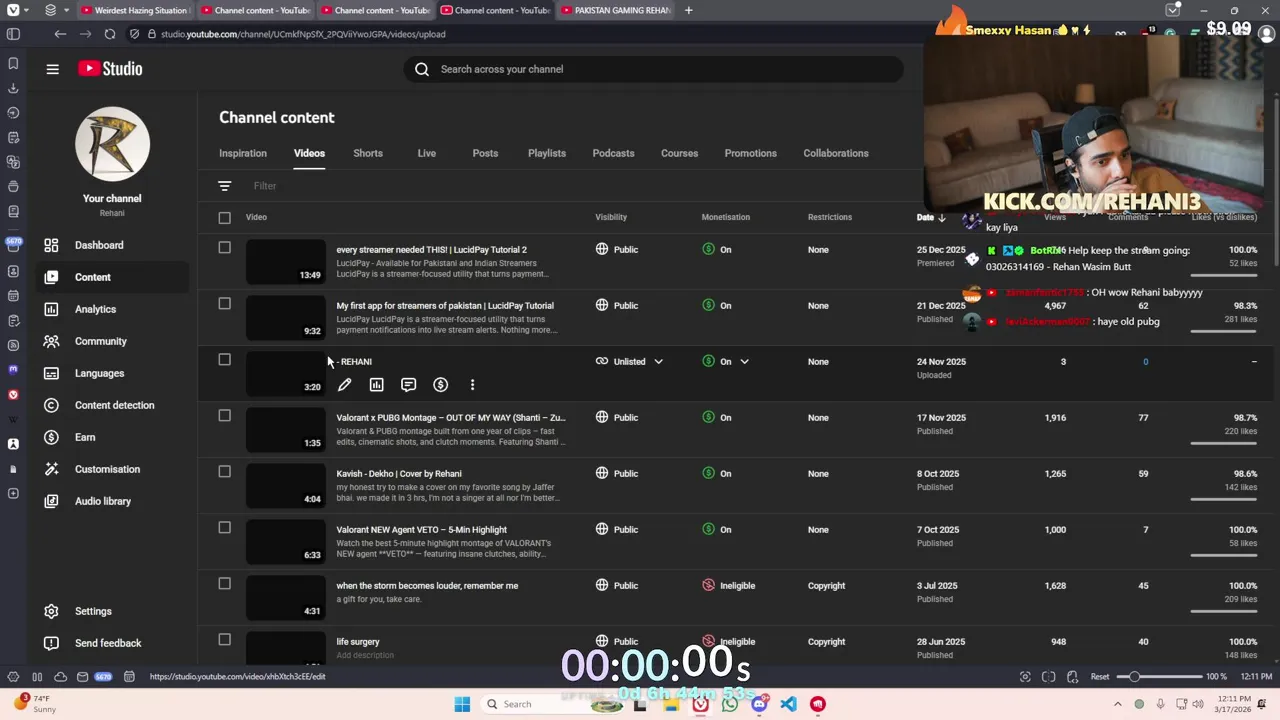This screenshot has width=1280, height=720.
Task: Go back with browser back arrow
Action: [60, 34]
